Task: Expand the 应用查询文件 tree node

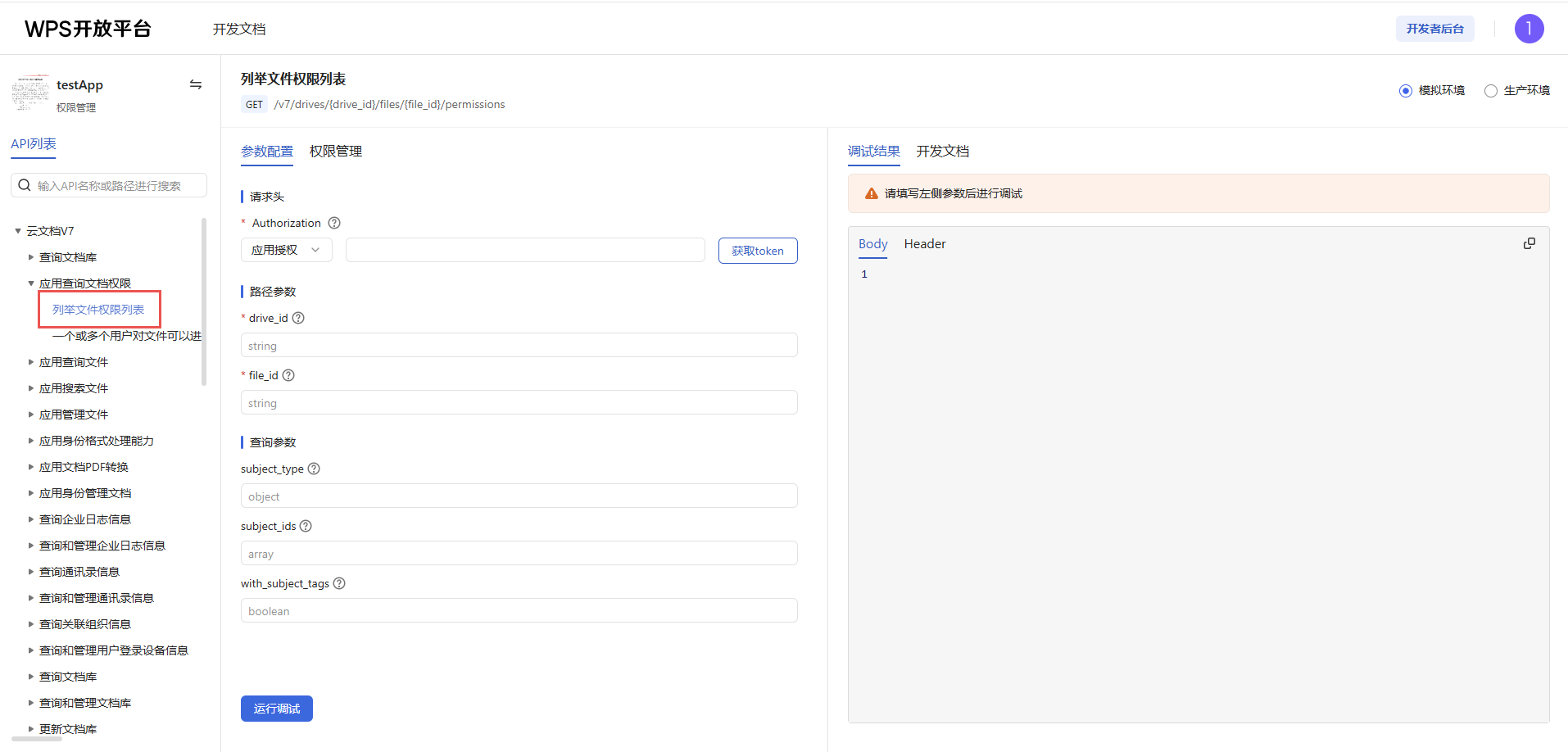Action: click(31, 362)
